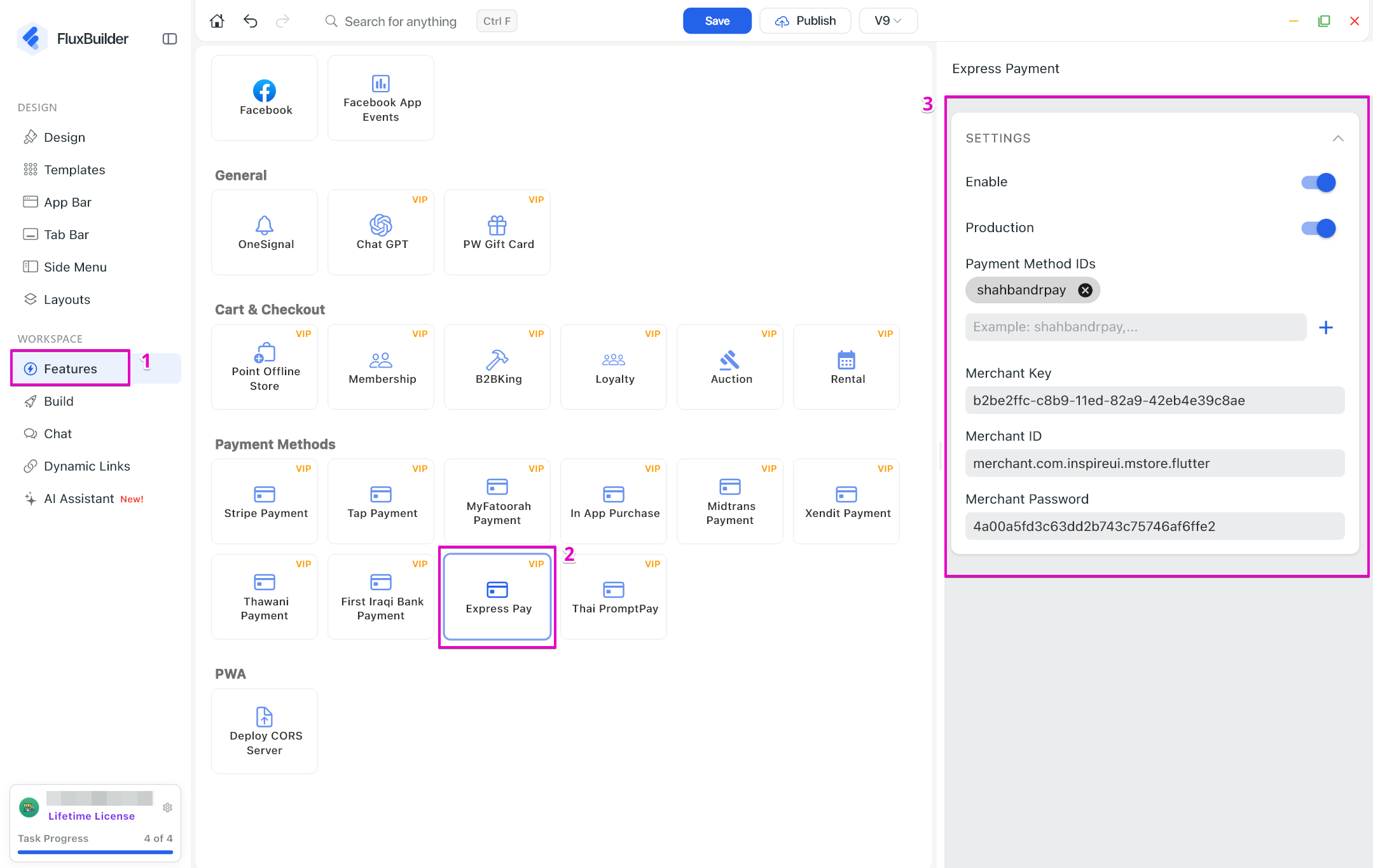The image size is (1373, 868).
Task: Click the Save button
Action: [x=717, y=21]
